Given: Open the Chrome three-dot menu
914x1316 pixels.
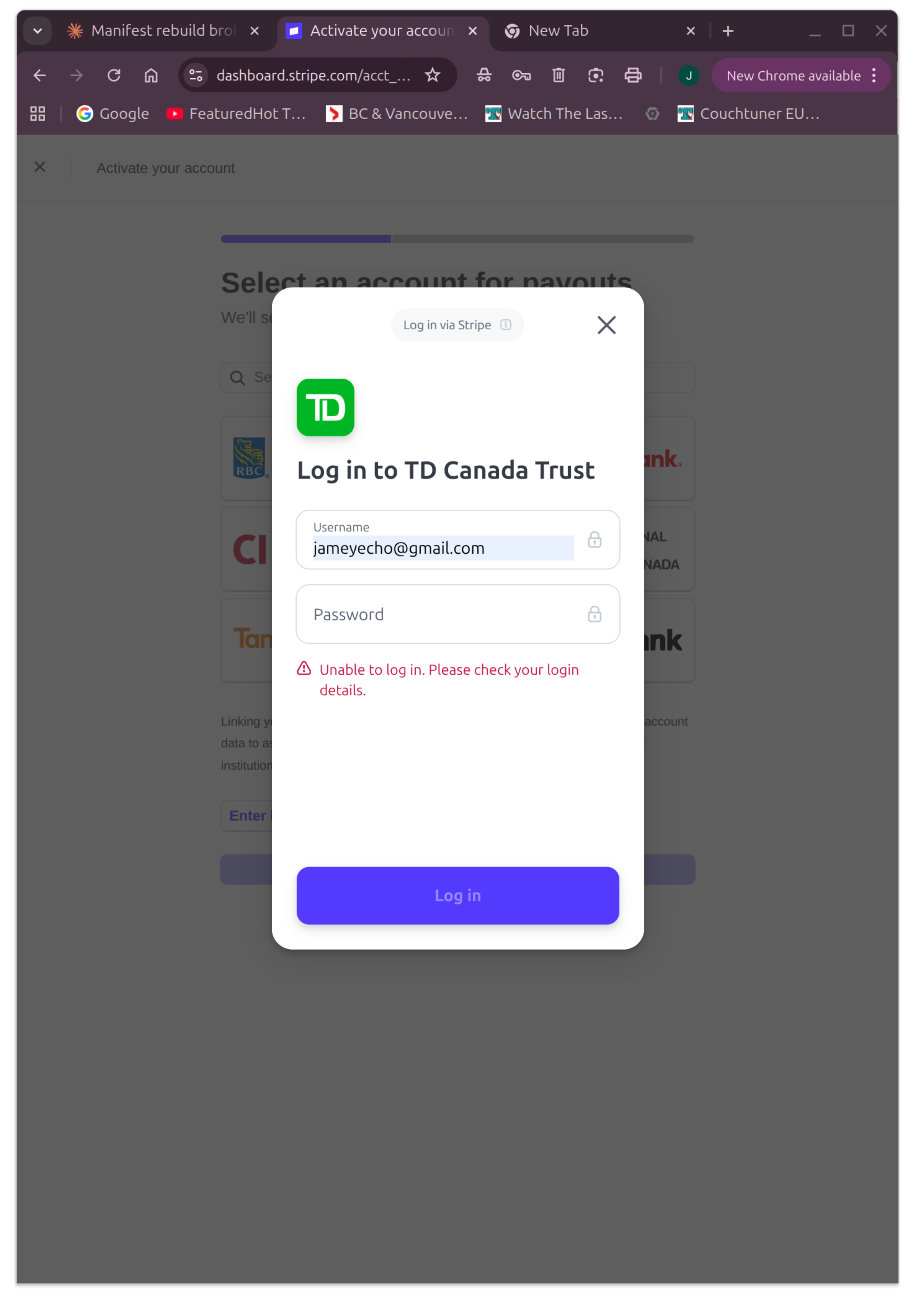Looking at the screenshot, I should click(873, 75).
